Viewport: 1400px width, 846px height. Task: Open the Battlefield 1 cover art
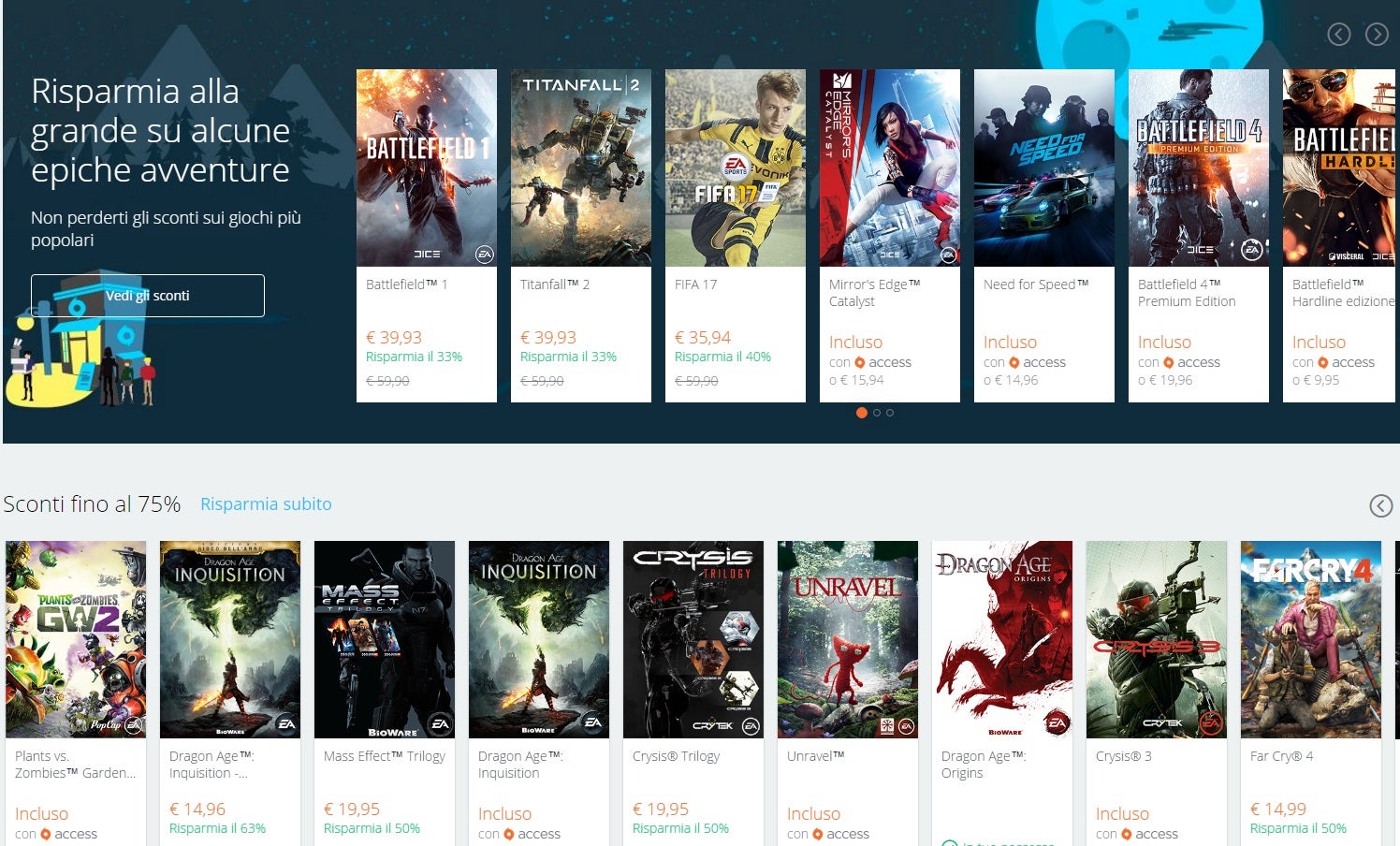pyautogui.click(x=427, y=168)
